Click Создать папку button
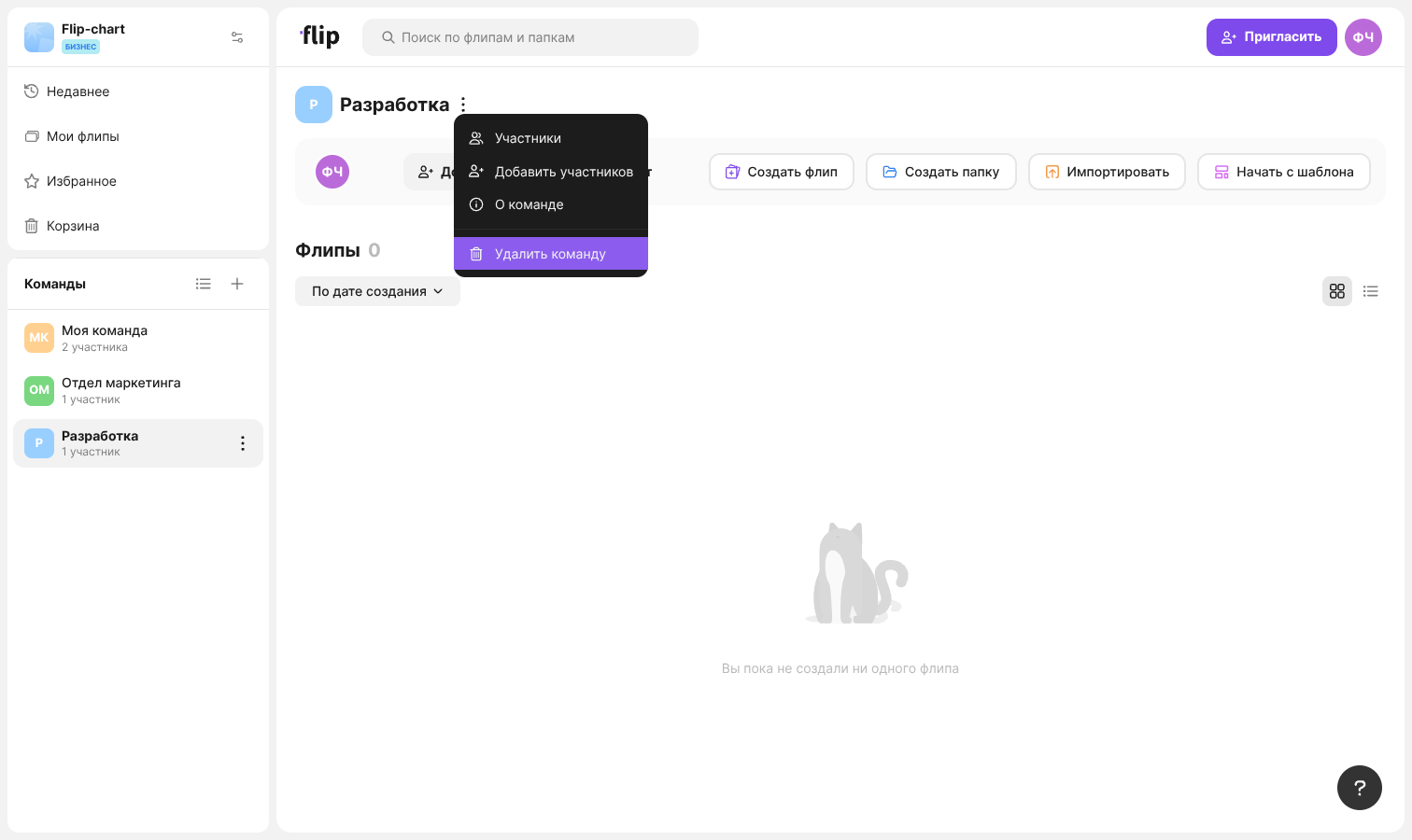The image size is (1412, 840). click(941, 172)
